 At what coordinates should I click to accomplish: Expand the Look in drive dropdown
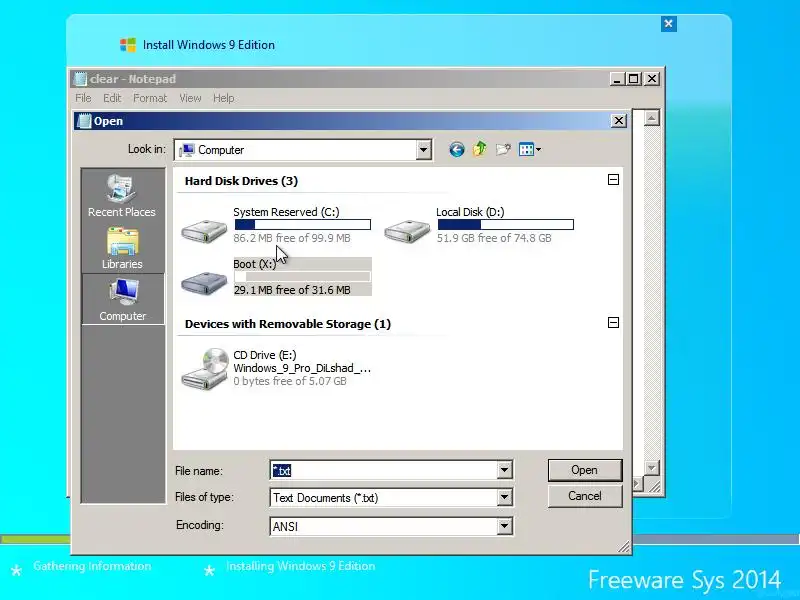tap(423, 150)
